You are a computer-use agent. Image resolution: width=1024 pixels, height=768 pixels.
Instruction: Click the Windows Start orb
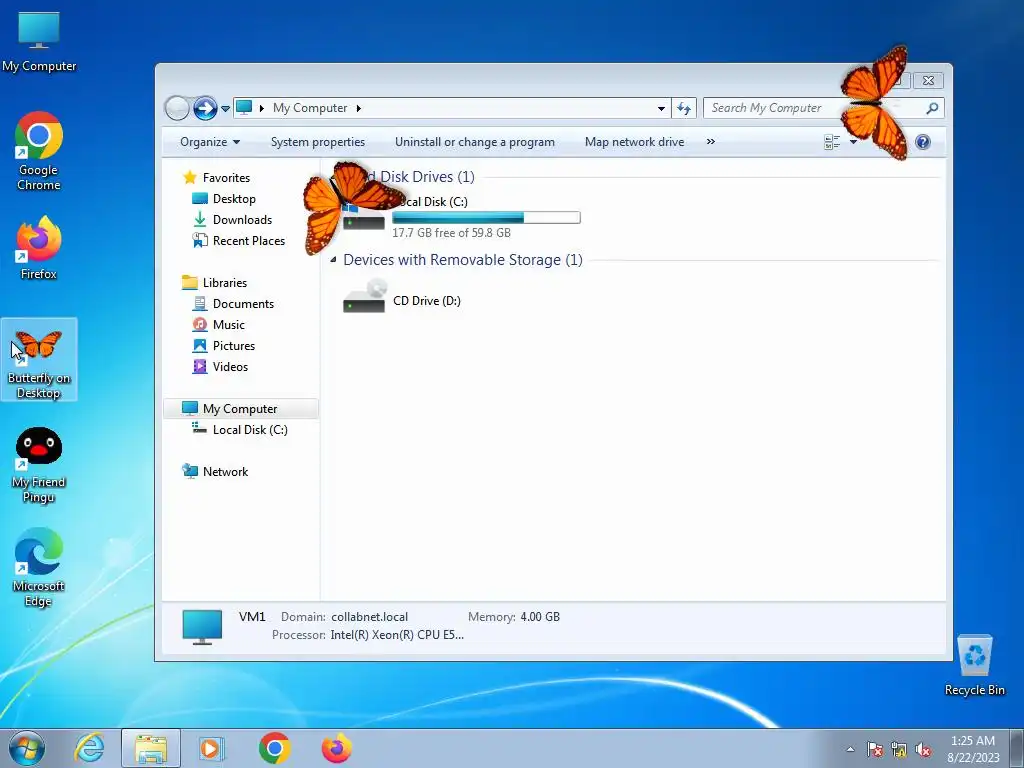click(27, 748)
